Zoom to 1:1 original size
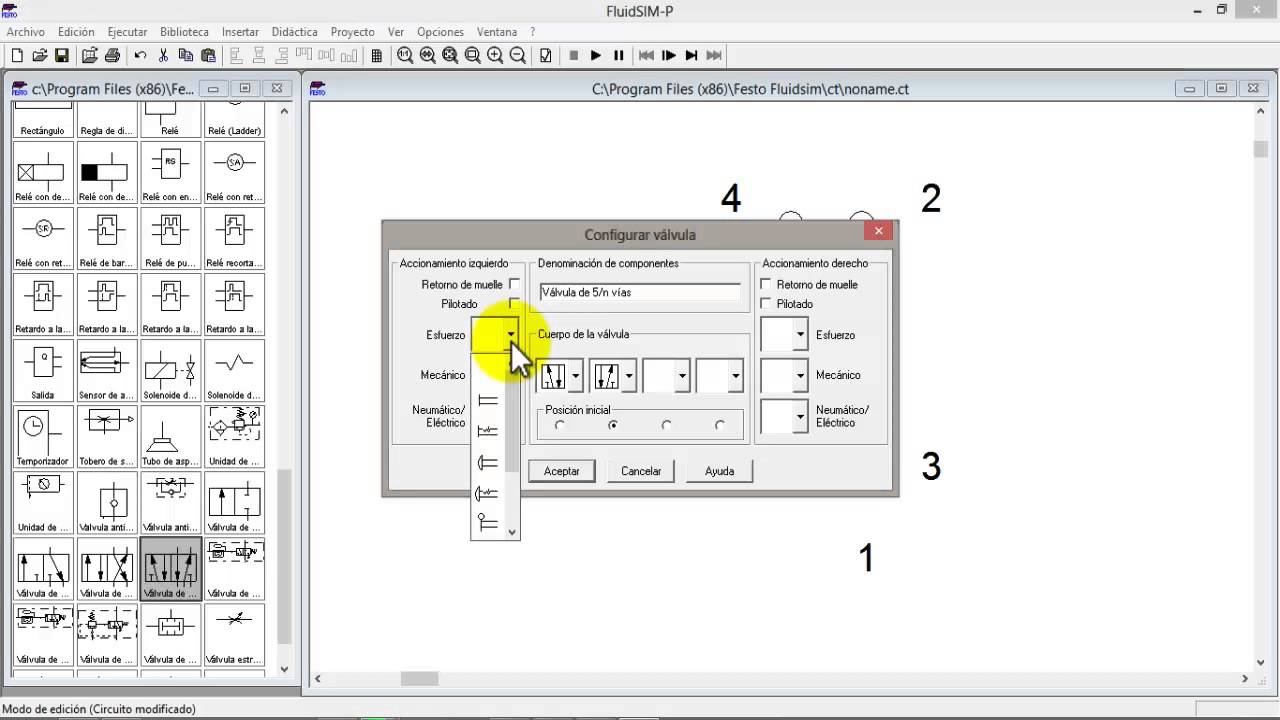 [405, 56]
